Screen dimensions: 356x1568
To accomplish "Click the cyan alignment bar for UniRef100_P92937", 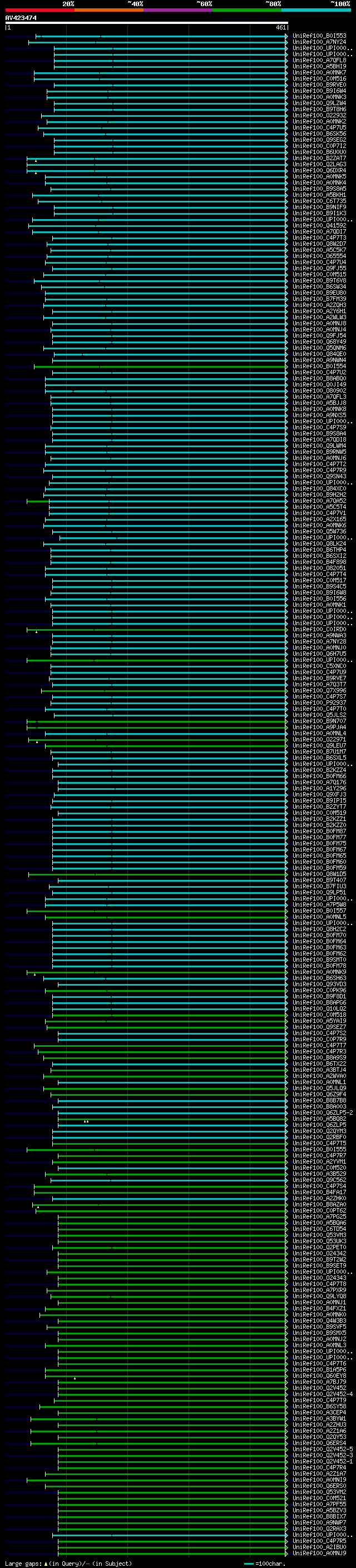I will (x=169, y=703).
